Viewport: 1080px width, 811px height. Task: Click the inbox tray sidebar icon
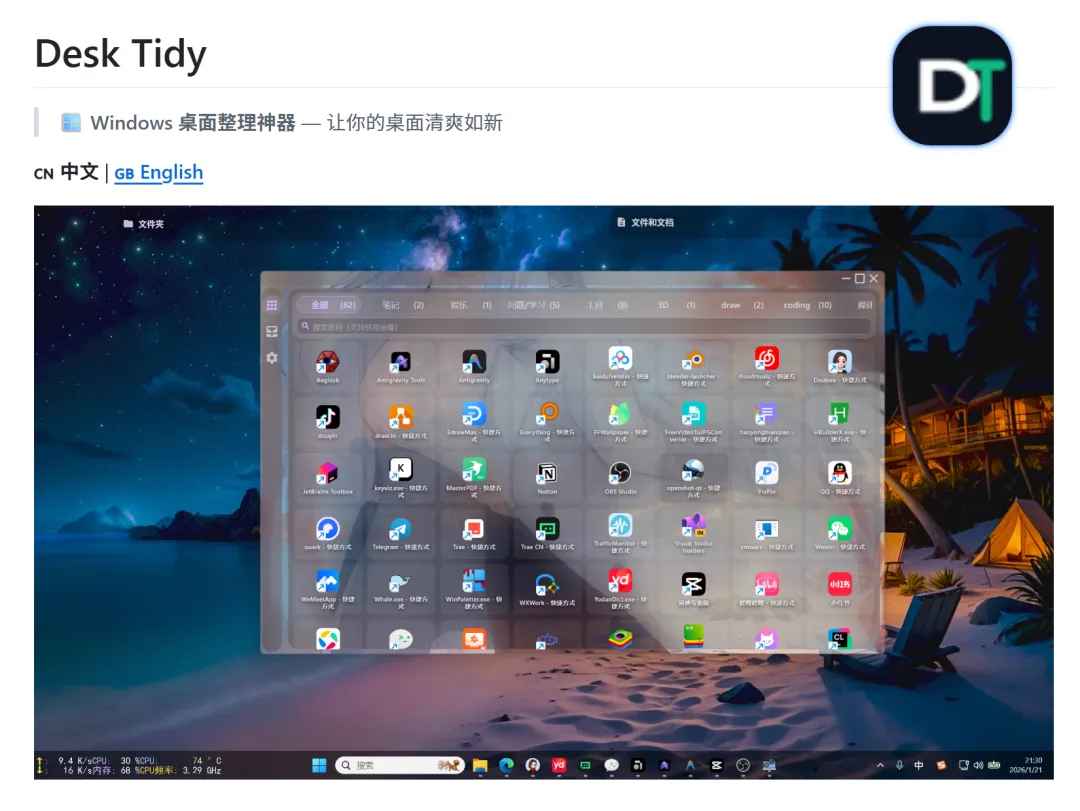(272, 331)
